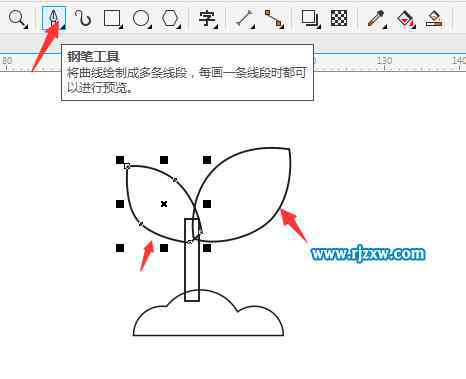This screenshot has height=379, width=466.
Task: Click the center X marker of selected leaf
Action: pos(164,204)
